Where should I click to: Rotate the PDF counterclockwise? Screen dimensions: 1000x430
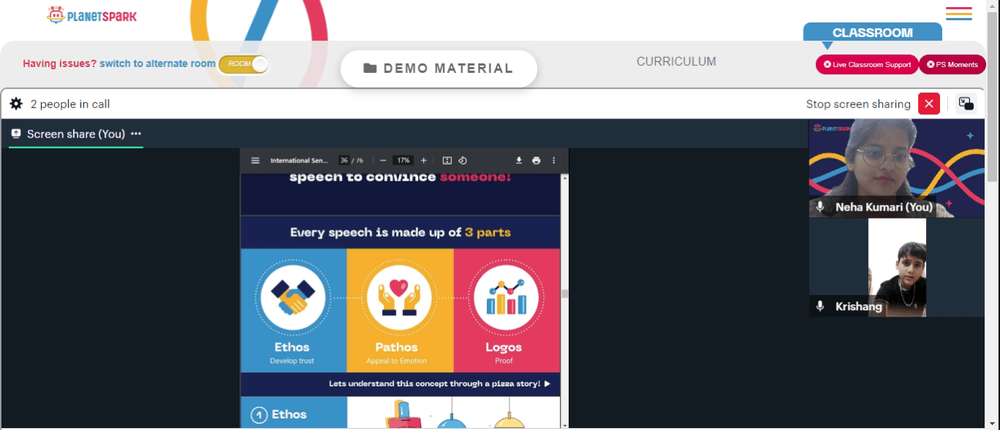click(463, 161)
